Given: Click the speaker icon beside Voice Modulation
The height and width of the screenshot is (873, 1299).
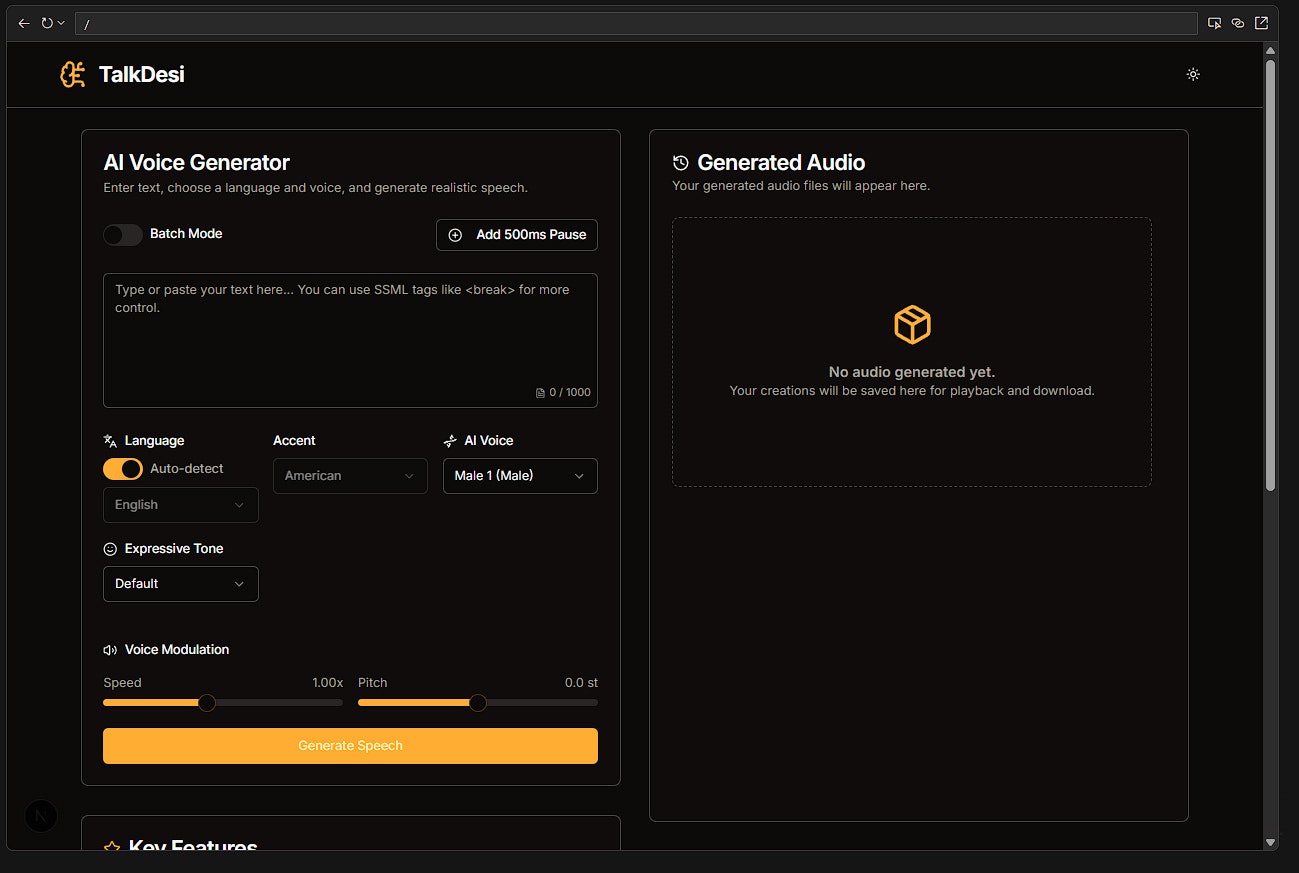Looking at the screenshot, I should [x=110, y=650].
